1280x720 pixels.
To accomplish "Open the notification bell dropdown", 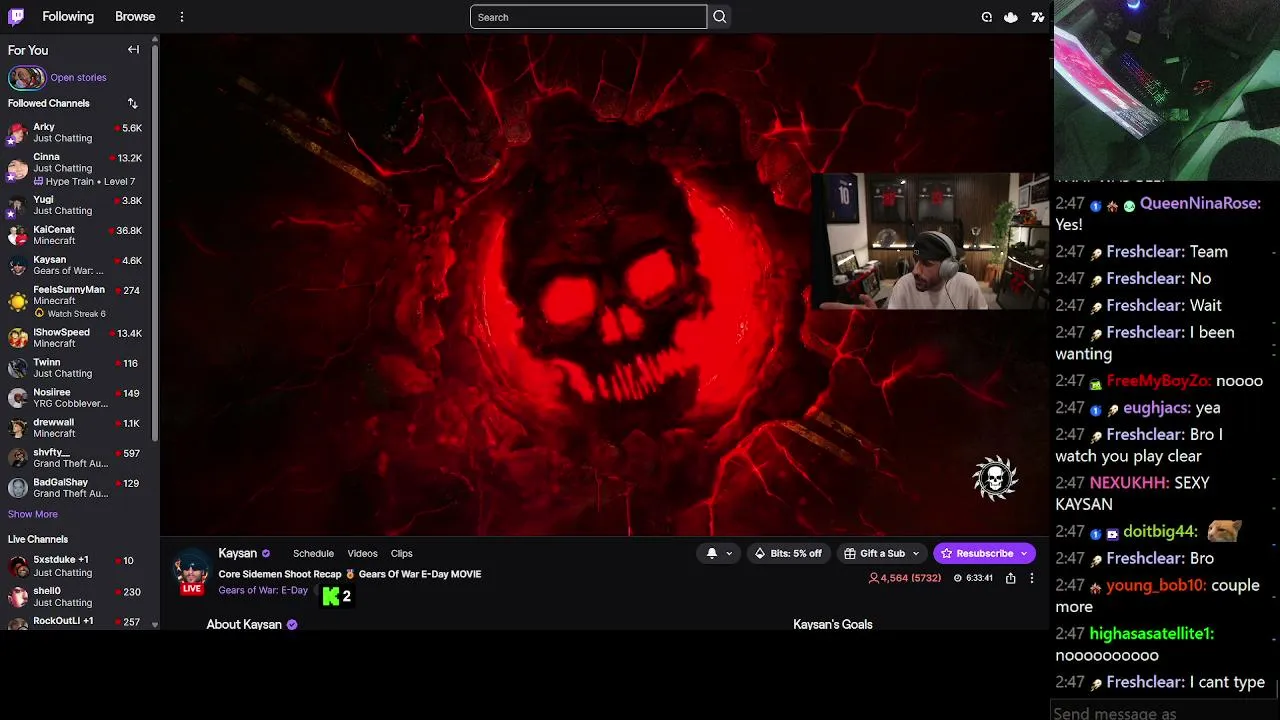I will tap(720, 553).
